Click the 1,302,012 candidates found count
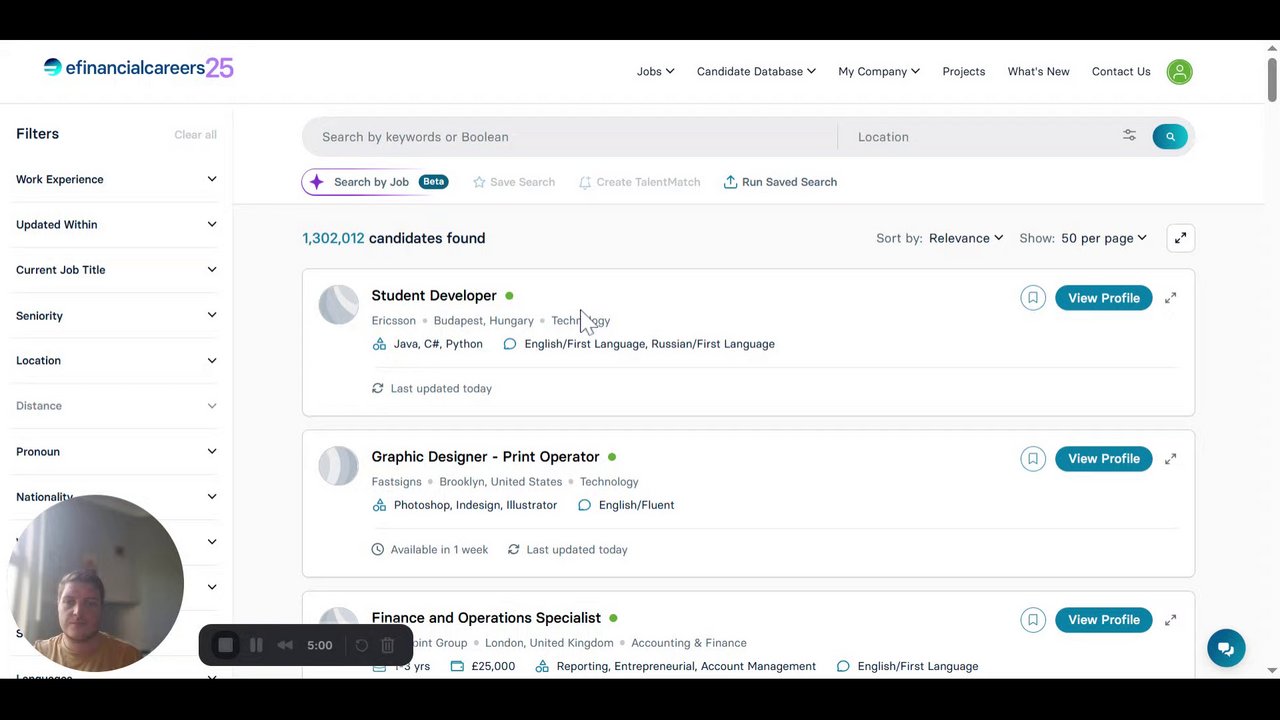This screenshot has height=720, width=1280. tap(393, 238)
